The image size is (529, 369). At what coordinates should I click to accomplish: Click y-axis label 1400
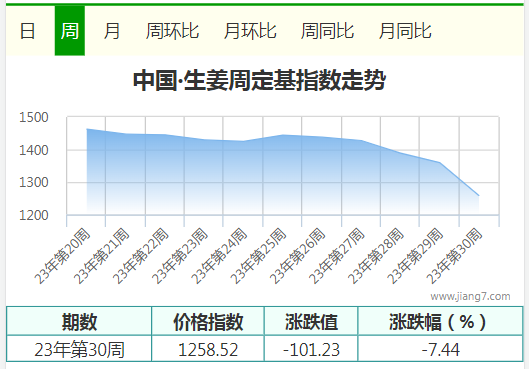click(34, 150)
